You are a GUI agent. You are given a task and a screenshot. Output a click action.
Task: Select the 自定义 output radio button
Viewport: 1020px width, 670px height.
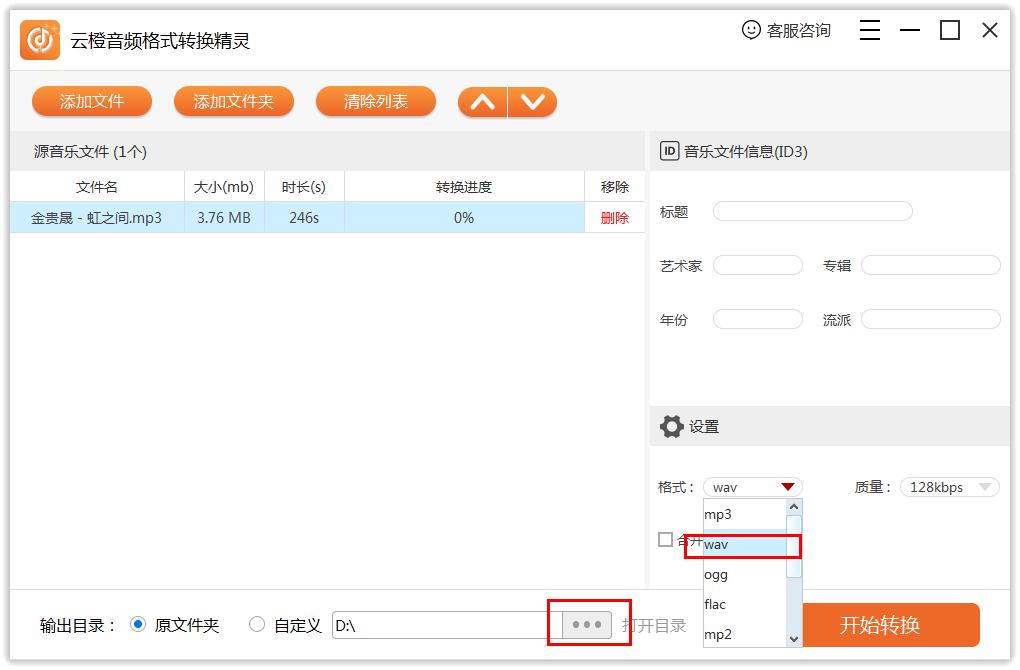click(x=257, y=624)
